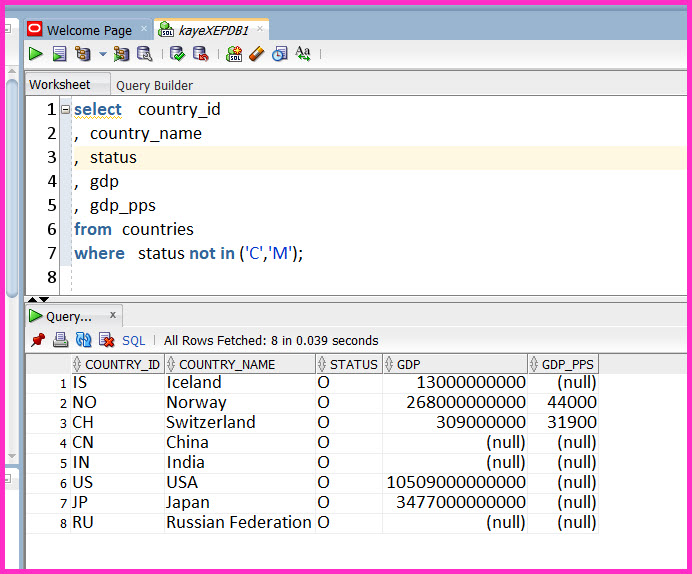The height and width of the screenshot is (574, 692).
Task: Click the SQL Tuning Advisor icon
Action: [144, 54]
